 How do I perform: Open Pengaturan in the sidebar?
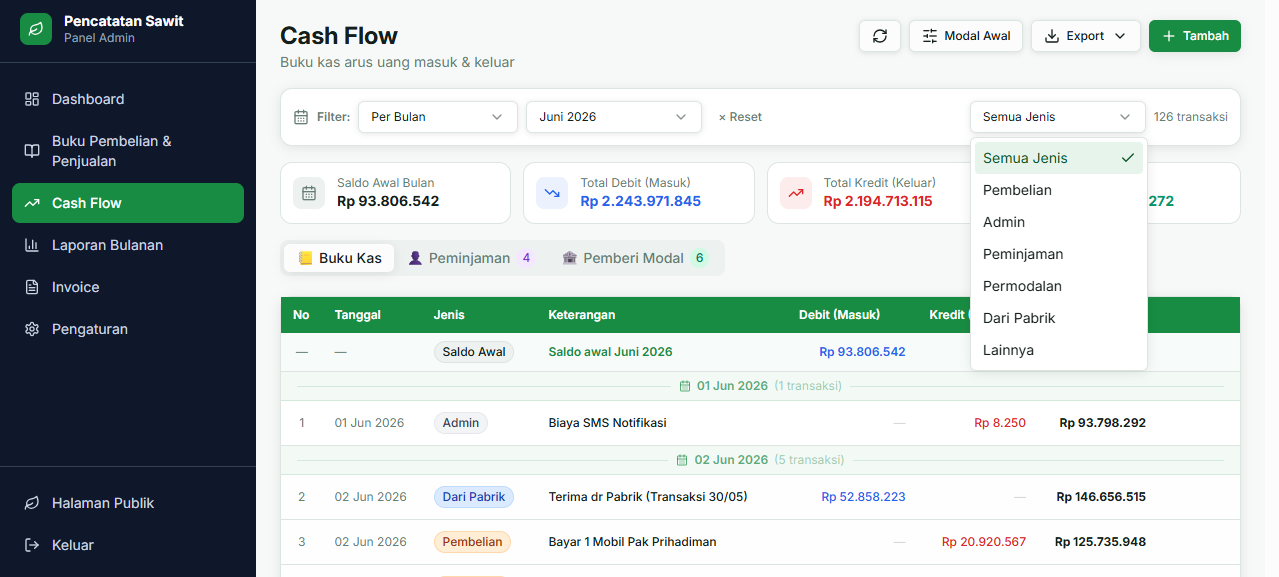128,329
